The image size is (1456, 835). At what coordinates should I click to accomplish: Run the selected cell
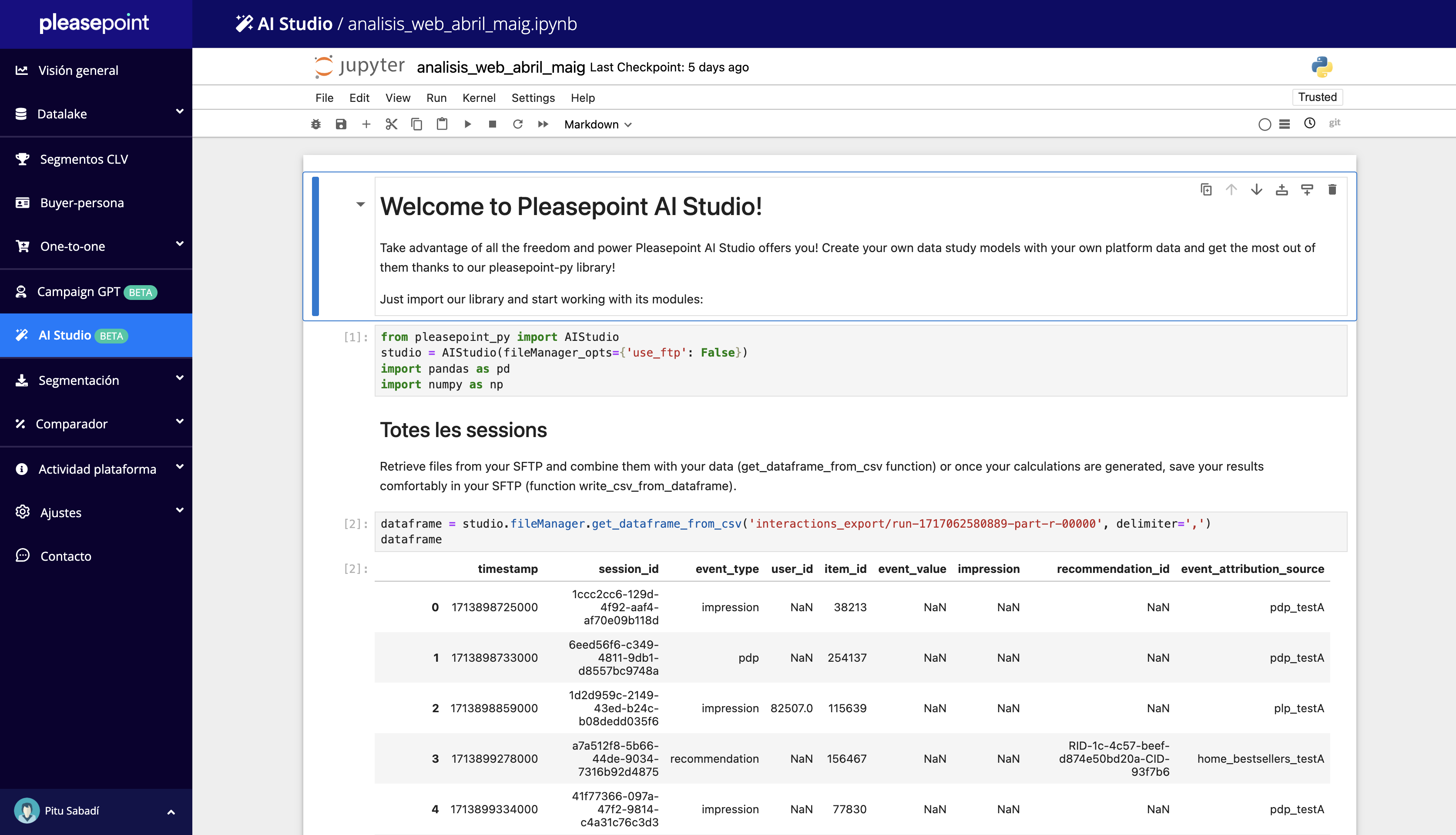pyautogui.click(x=467, y=125)
